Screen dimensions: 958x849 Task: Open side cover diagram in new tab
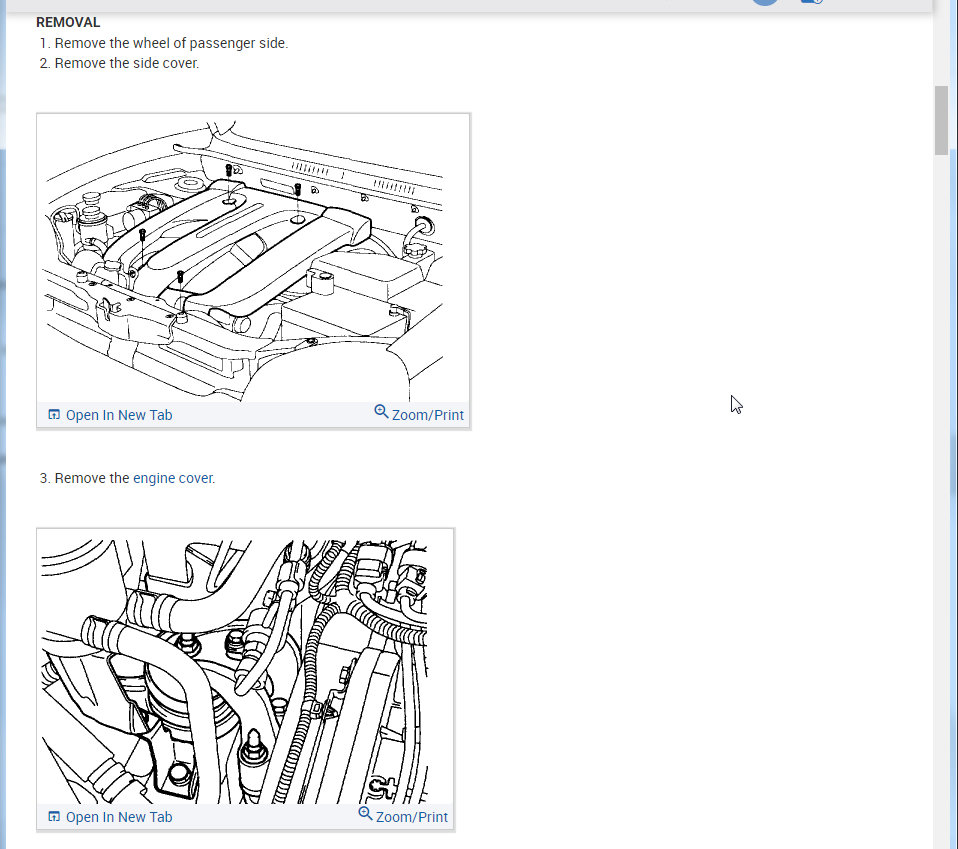click(x=110, y=415)
